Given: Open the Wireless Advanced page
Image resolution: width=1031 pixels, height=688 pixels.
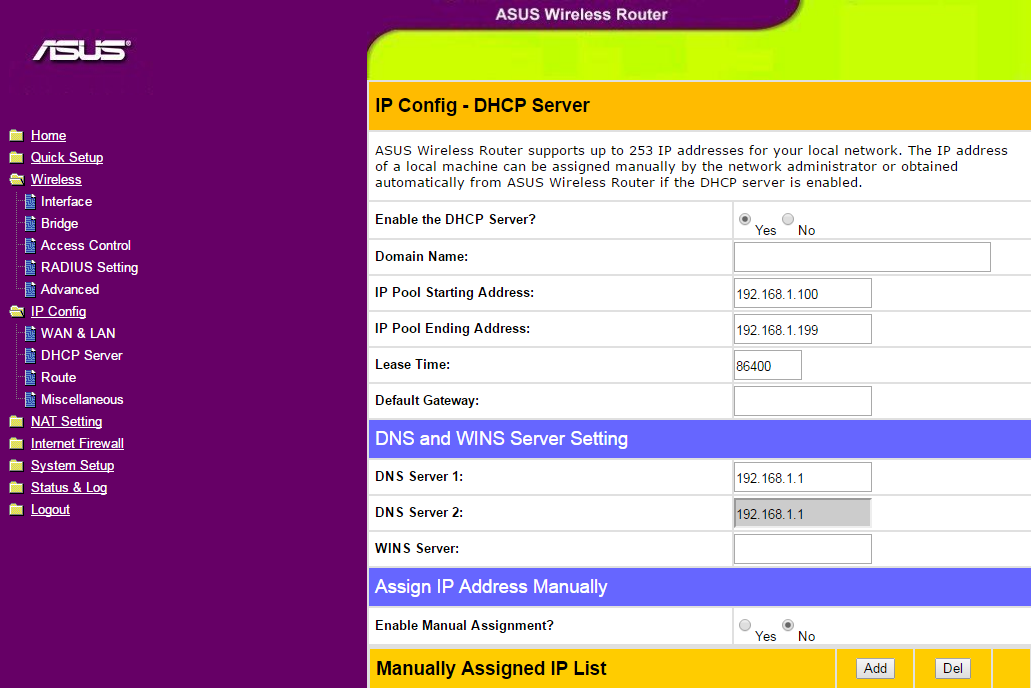Looking at the screenshot, I should pyautogui.click(x=70, y=289).
